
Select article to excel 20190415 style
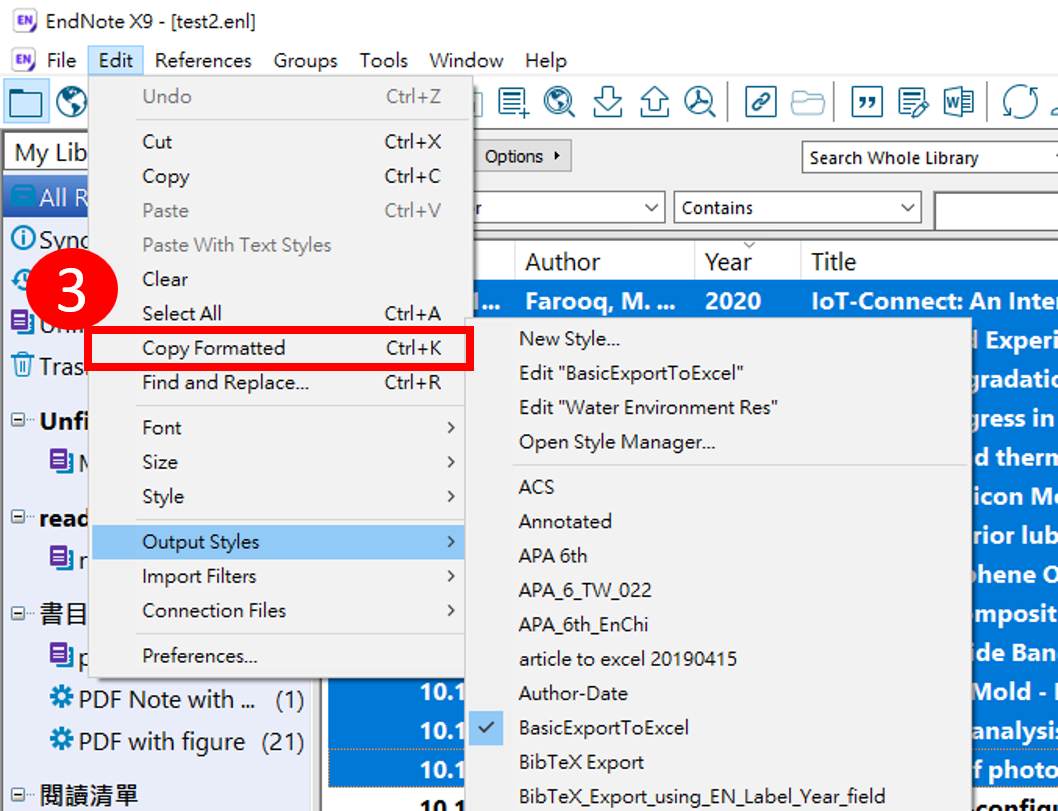point(719,659)
